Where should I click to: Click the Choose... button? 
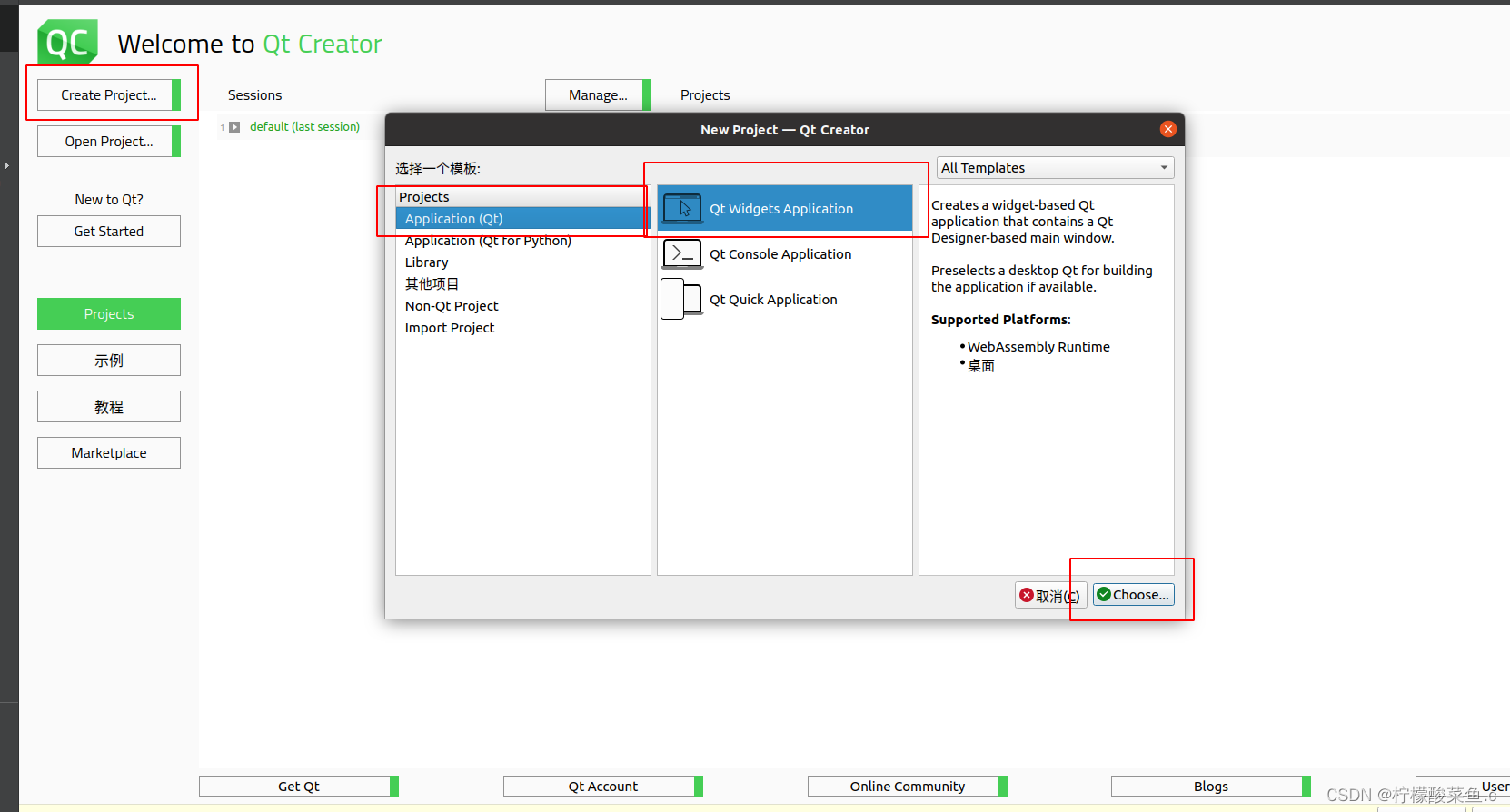pos(1133,595)
